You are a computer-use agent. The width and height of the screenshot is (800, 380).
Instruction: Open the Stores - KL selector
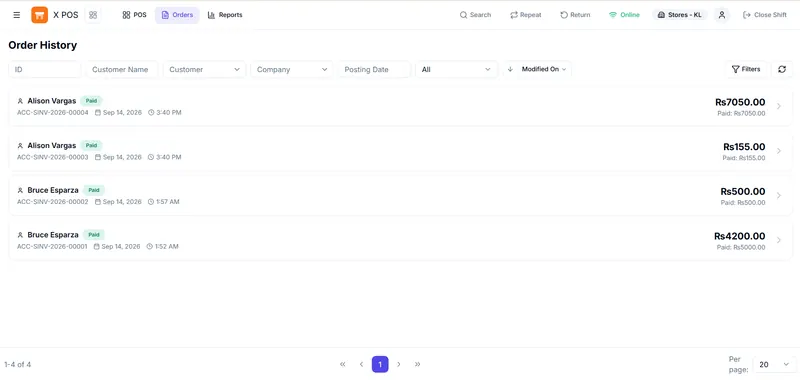click(680, 15)
